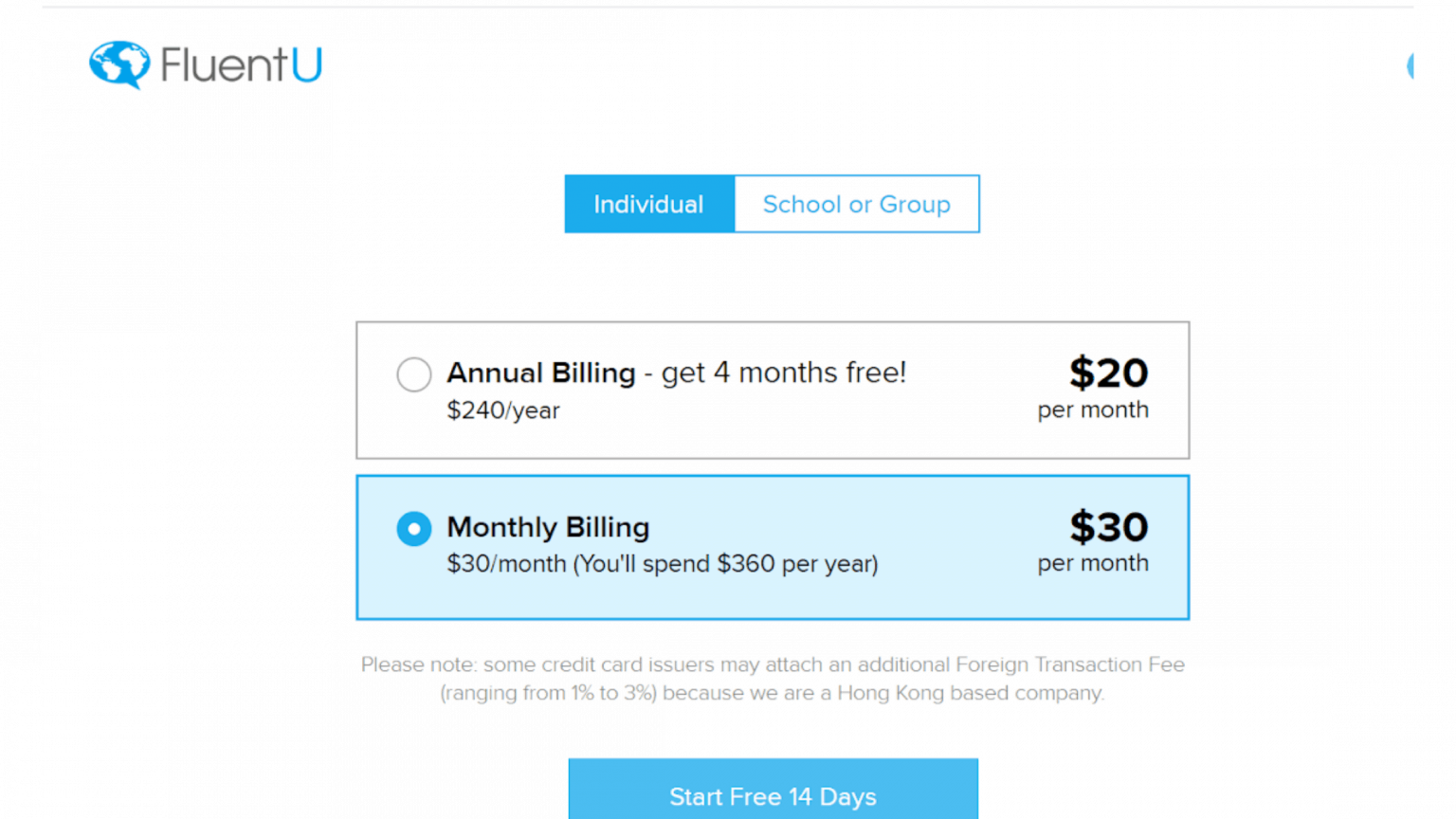Click the $30 price on the monthly plan
Image resolution: width=1456 pixels, height=819 pixels.
[1108, 528]
